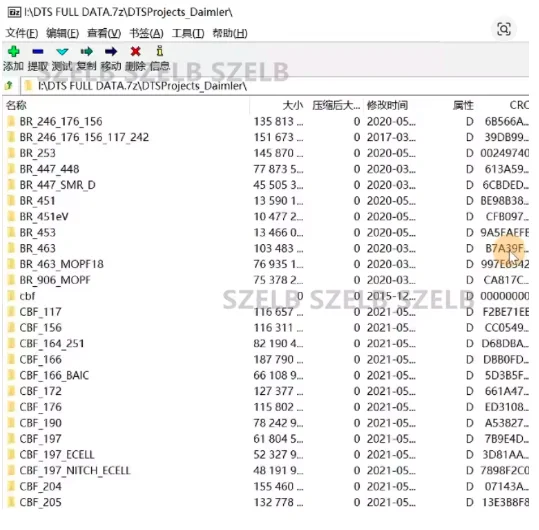This screenshot has width=539, height=530.
Task: Click folder icon of CBF_190 row
Action: [x=11, y=423]
